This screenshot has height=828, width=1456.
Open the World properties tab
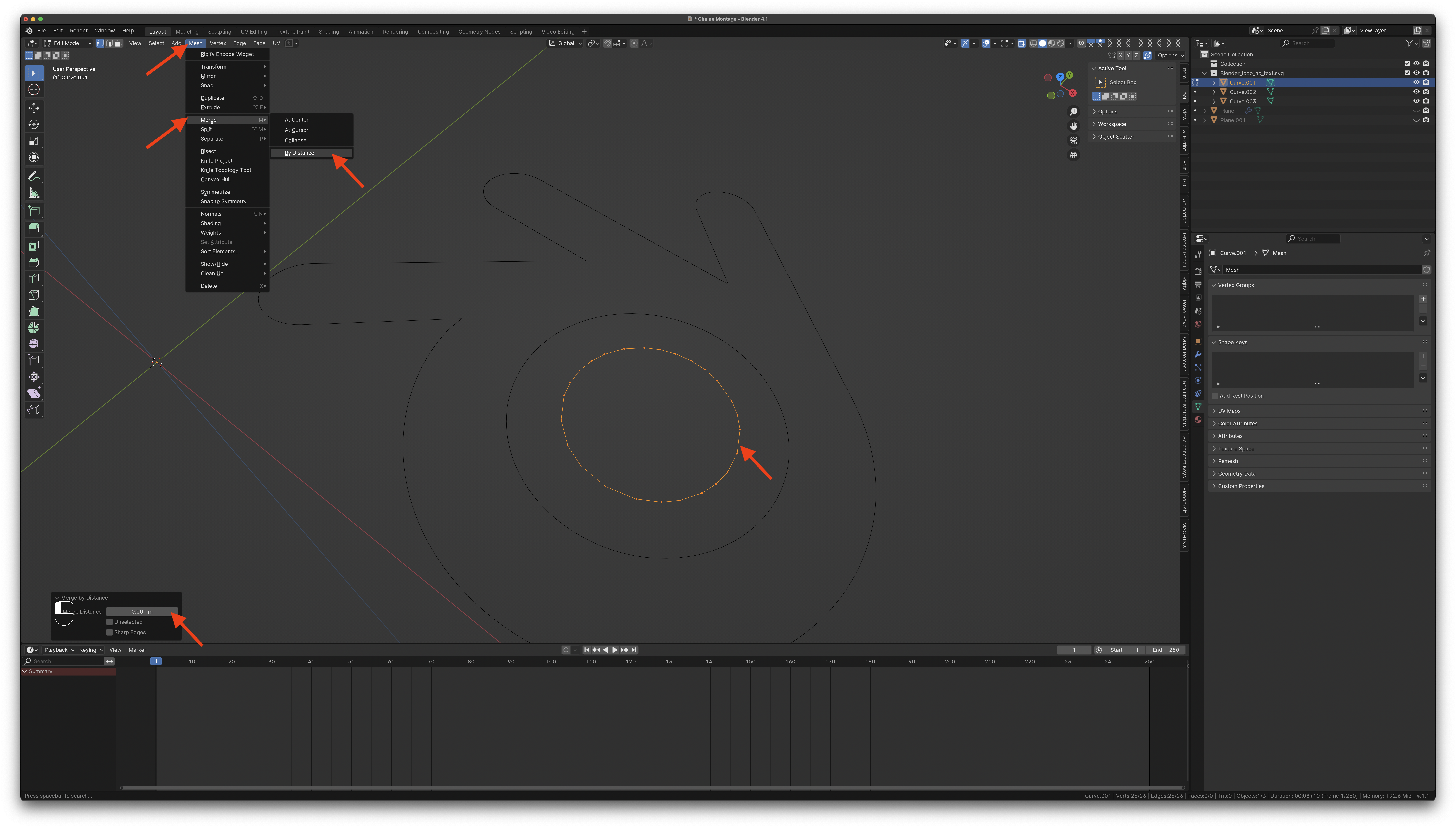[x=1198, y=324]
